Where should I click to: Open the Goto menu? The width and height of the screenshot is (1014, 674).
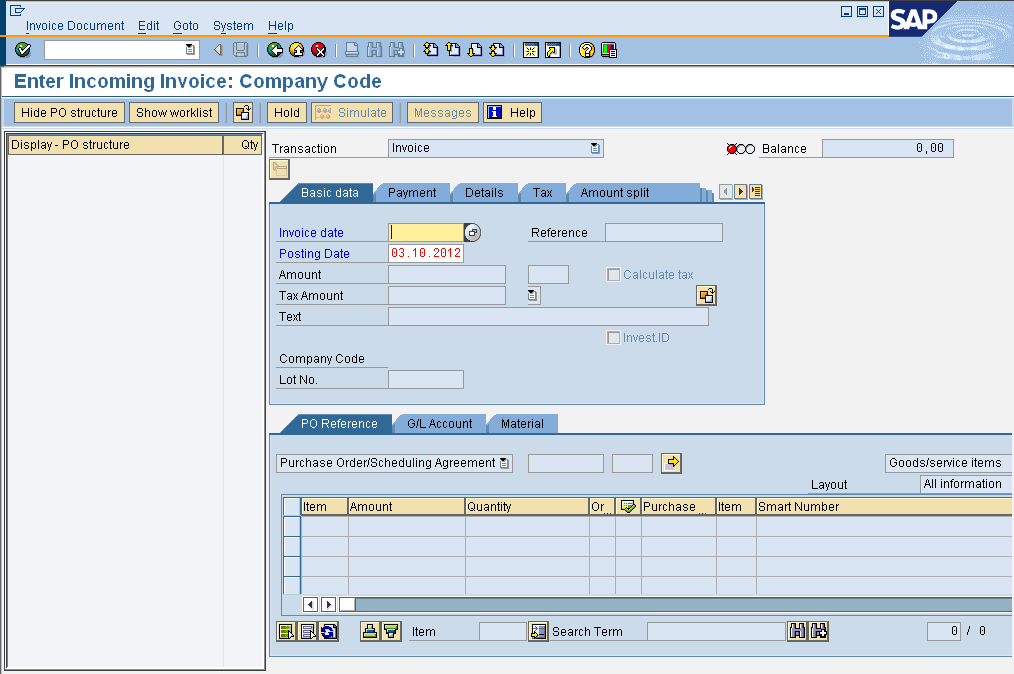pos(186,26)
